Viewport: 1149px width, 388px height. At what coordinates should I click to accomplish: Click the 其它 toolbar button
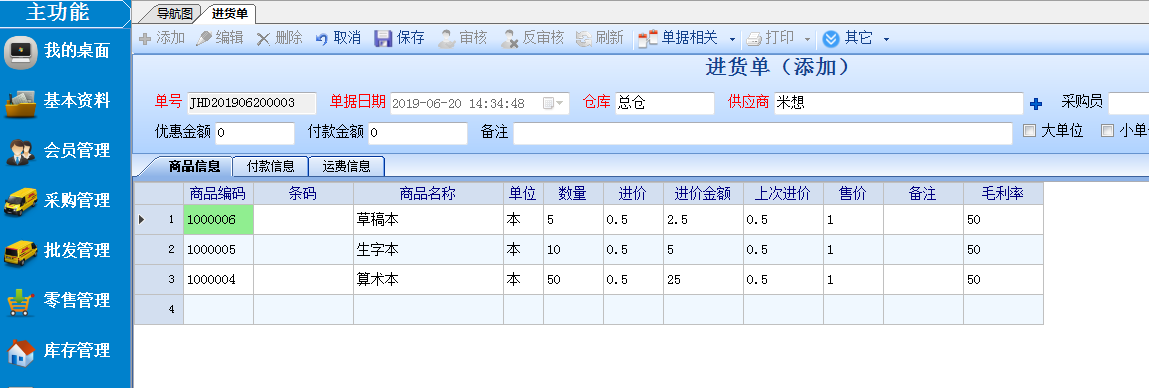848,38
